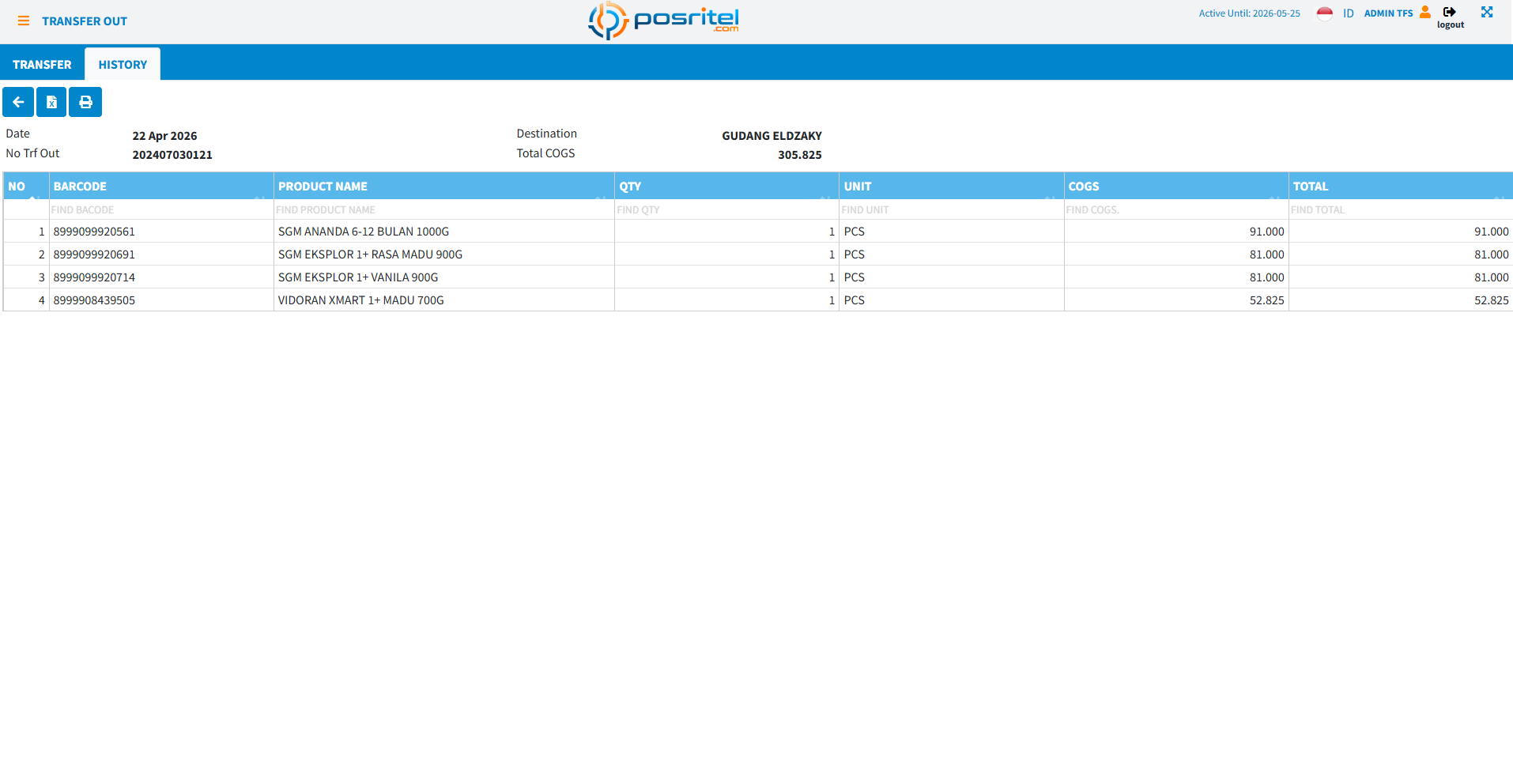This screenshot has height=784, width=1513.
Task: Sort by the UNIT column header
Action: point(951,187)
